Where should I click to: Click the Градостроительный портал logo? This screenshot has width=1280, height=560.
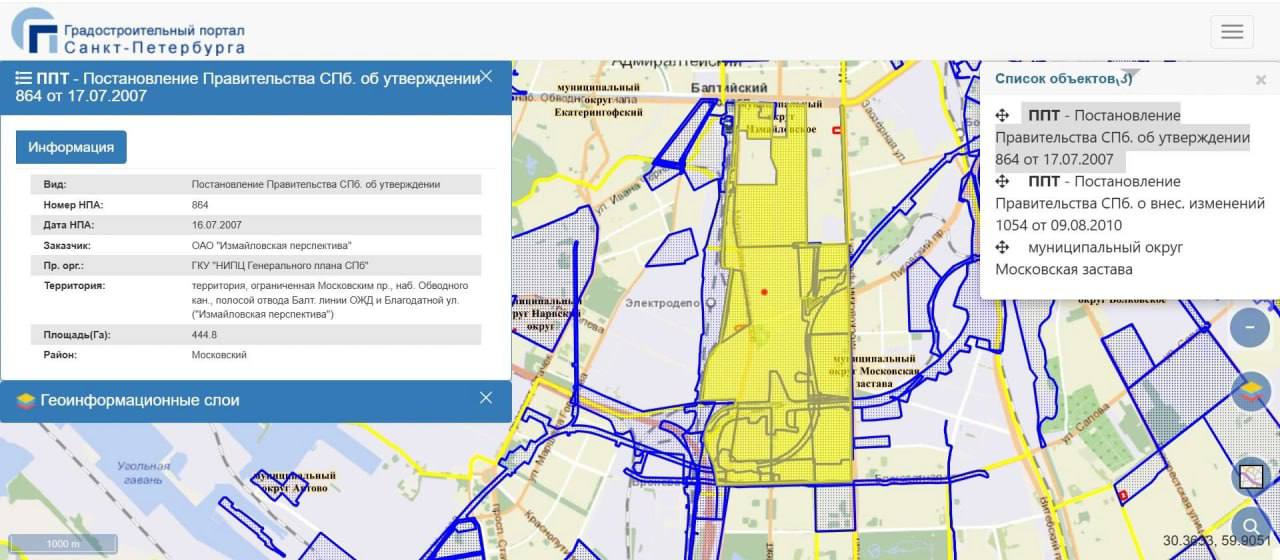coord(128,32)
